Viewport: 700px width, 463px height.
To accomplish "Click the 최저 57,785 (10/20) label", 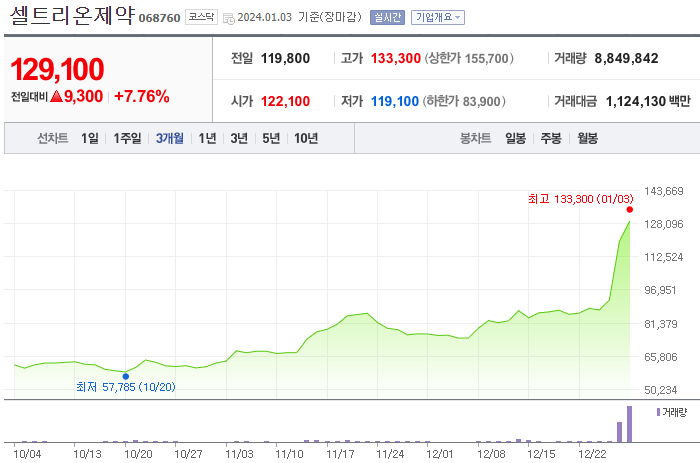I will (126, 387).
